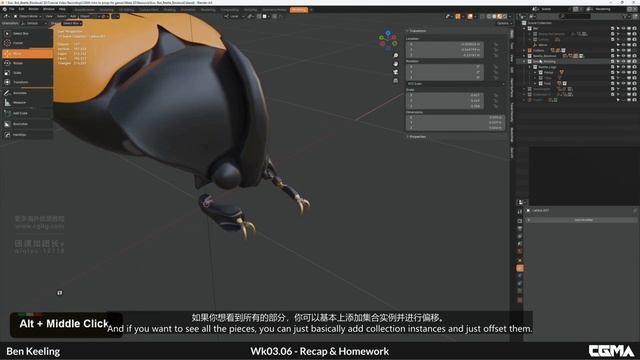Toggle eye visibility for Cutters collection

coord(623,50)
